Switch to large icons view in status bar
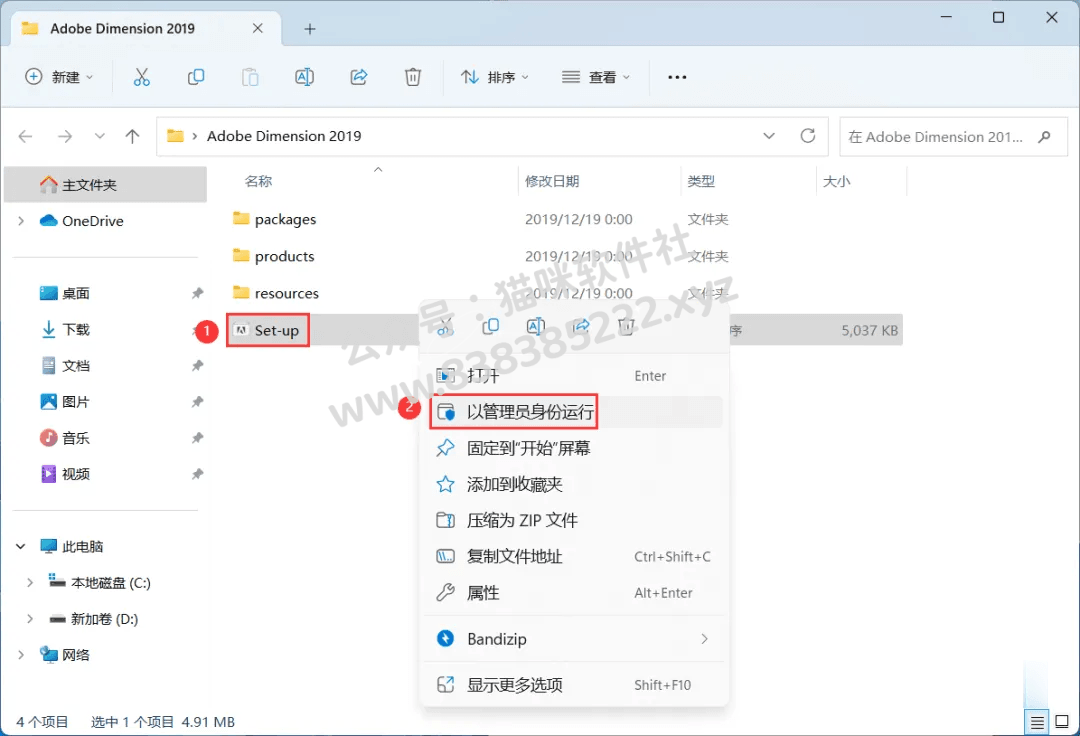The image size is (1080, 736). pos(1062,722)
